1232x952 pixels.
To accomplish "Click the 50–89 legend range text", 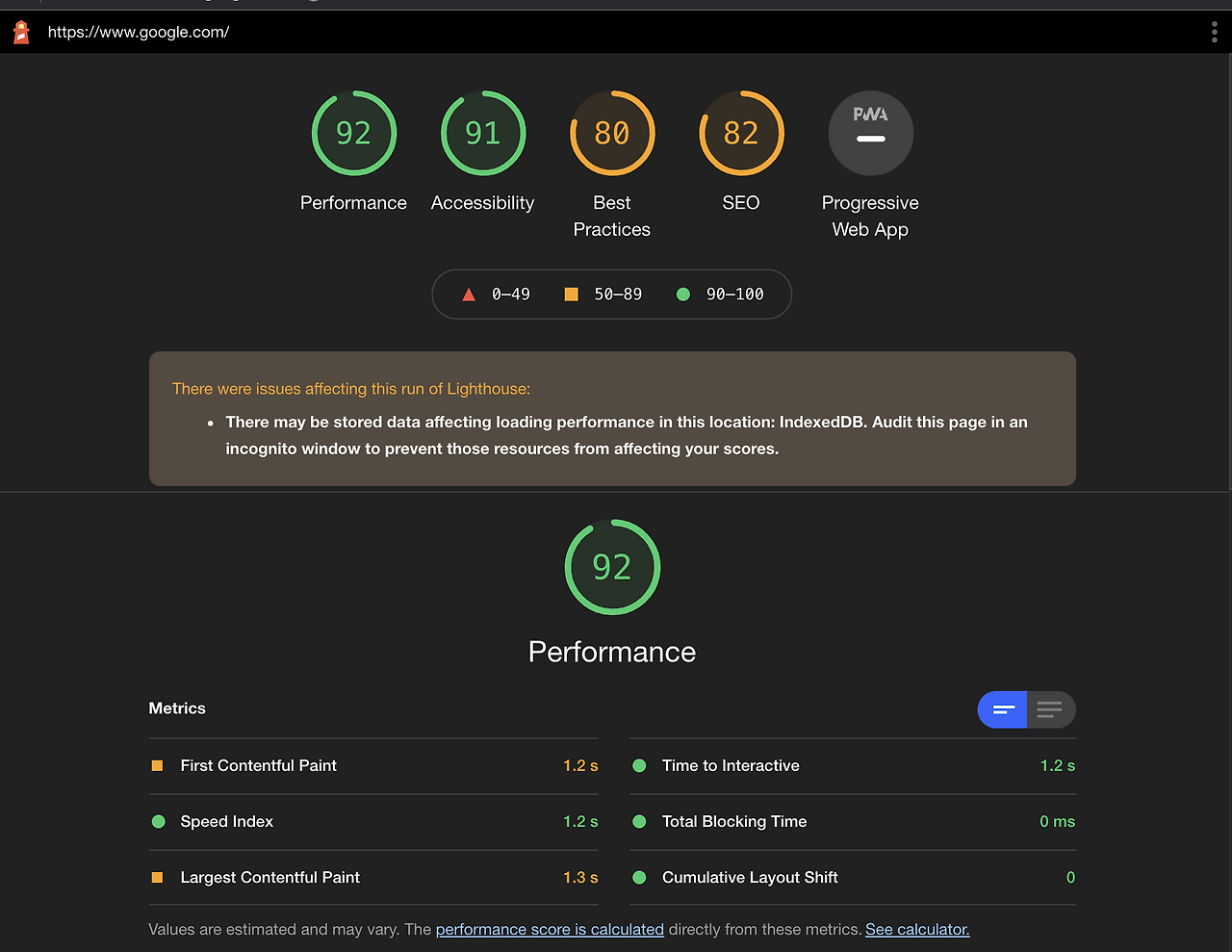I will (618, 295).
